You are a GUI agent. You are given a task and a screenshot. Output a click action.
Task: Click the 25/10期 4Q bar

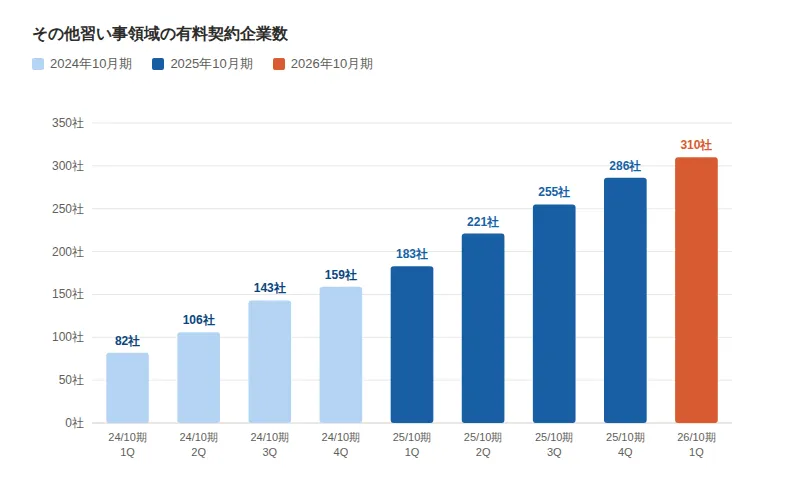coord(624,300)
